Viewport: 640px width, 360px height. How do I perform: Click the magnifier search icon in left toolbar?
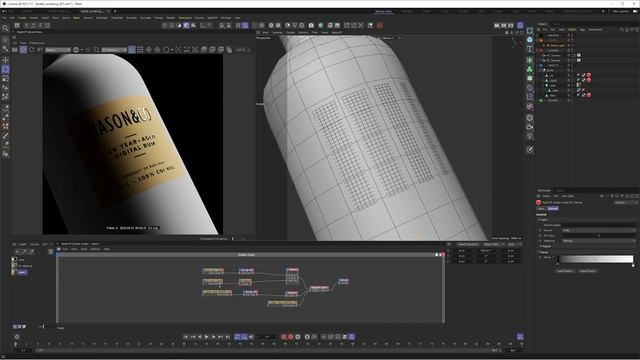pyautogui.click(x=5, y=28)
